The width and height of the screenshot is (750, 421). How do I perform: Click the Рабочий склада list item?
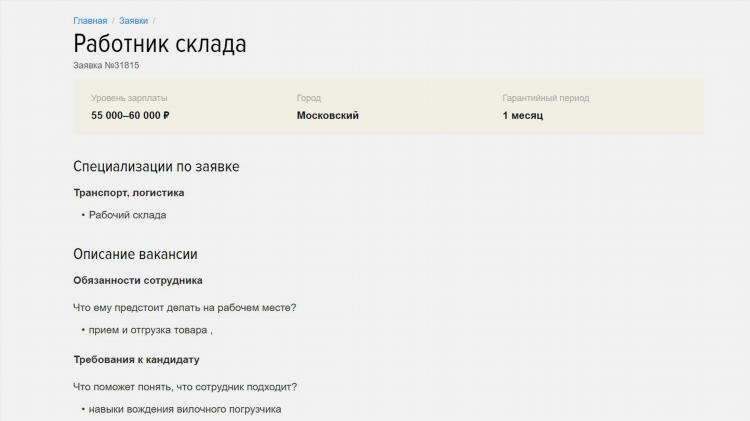coord(127,215)
